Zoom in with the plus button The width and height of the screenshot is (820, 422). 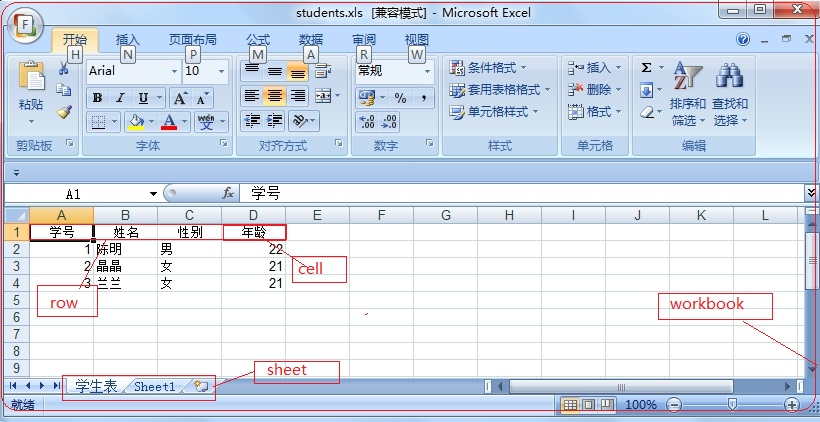pyautogui.click(x=792, y=404)
